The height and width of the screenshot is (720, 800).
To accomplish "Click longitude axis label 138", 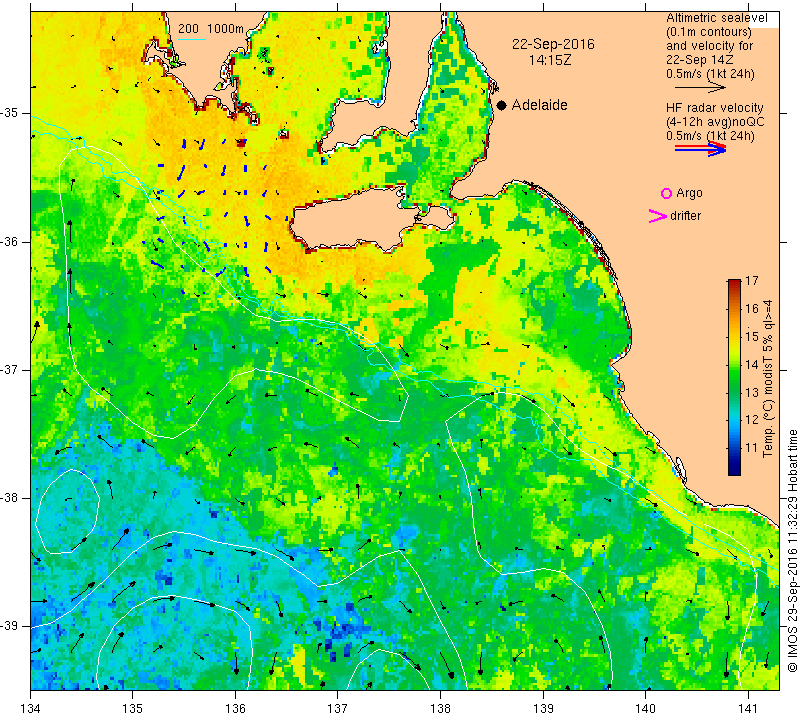I will pyautogui.click(x=440, y=708).
